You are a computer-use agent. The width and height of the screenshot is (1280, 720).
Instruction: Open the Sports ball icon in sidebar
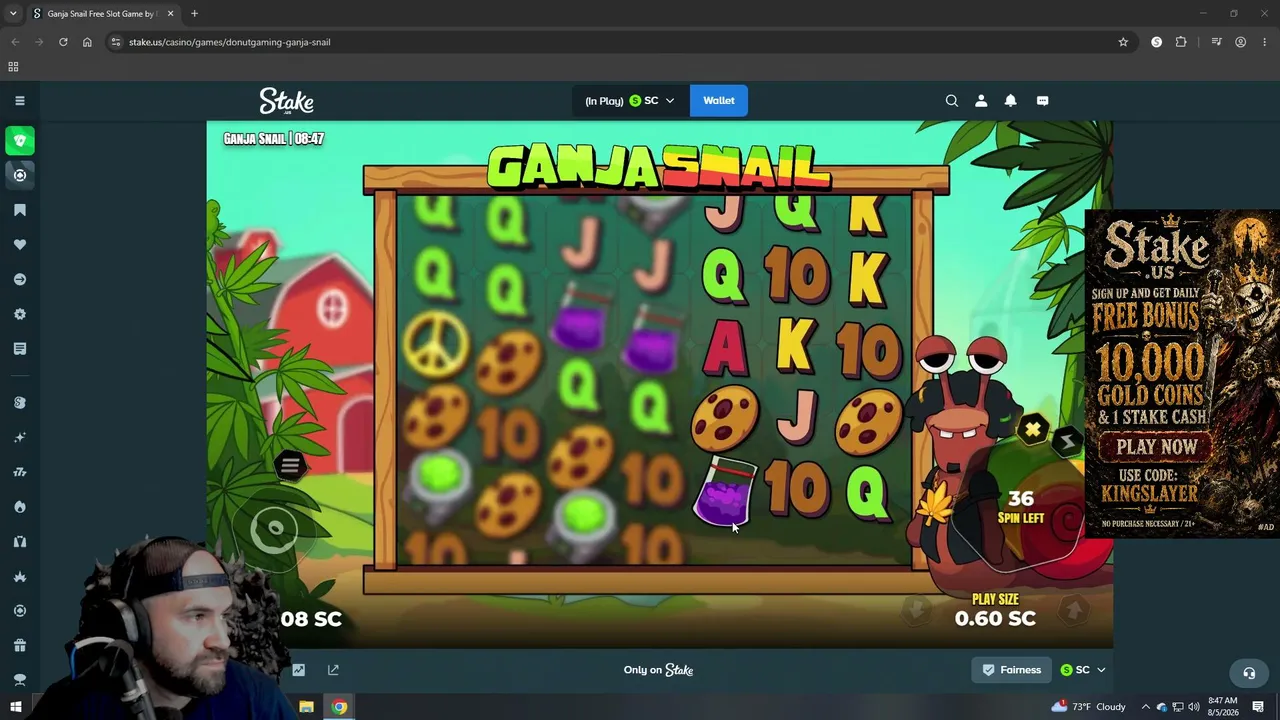pos(20,175)
